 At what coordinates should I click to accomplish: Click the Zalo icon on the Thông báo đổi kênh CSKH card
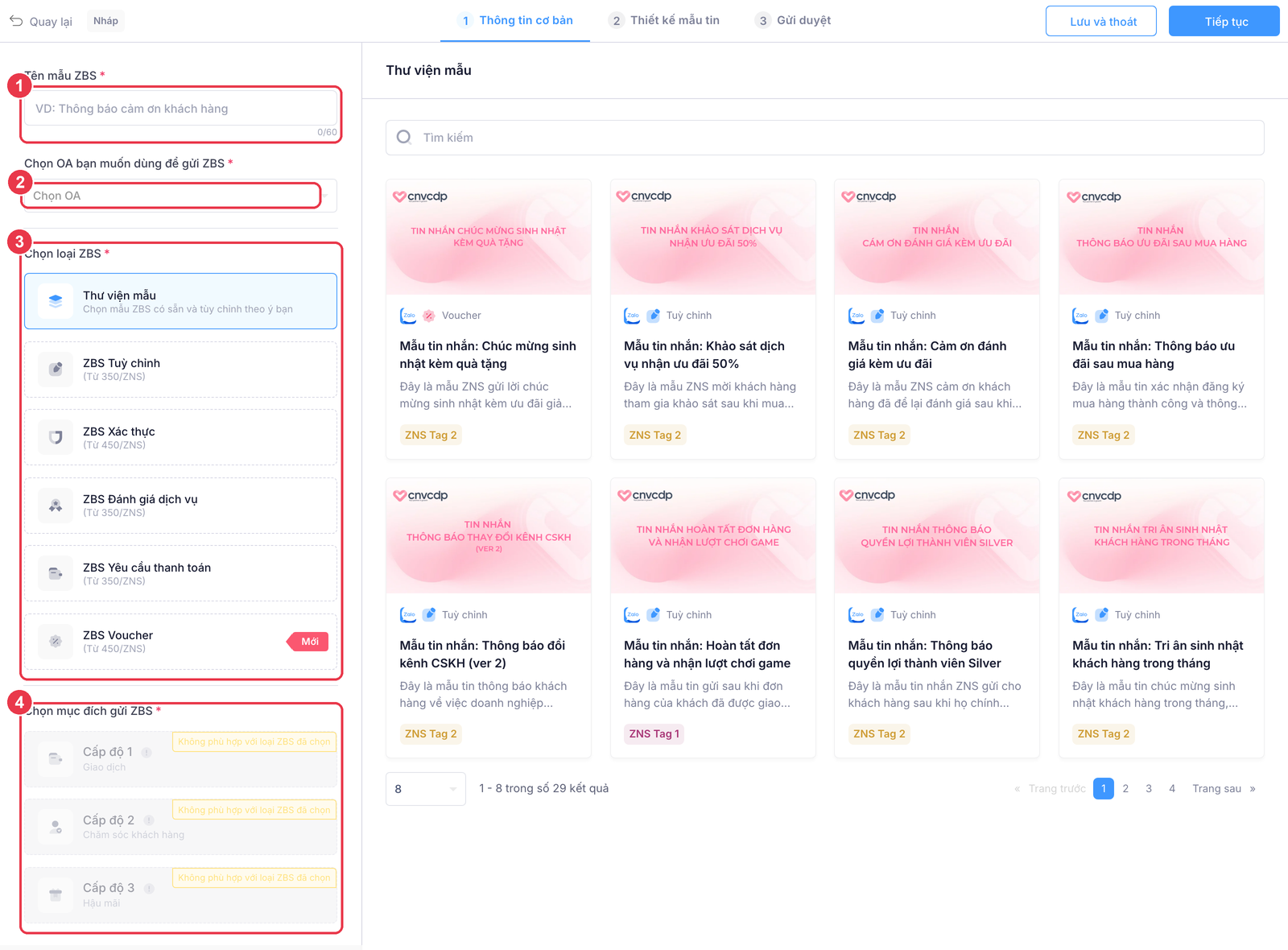408,615
